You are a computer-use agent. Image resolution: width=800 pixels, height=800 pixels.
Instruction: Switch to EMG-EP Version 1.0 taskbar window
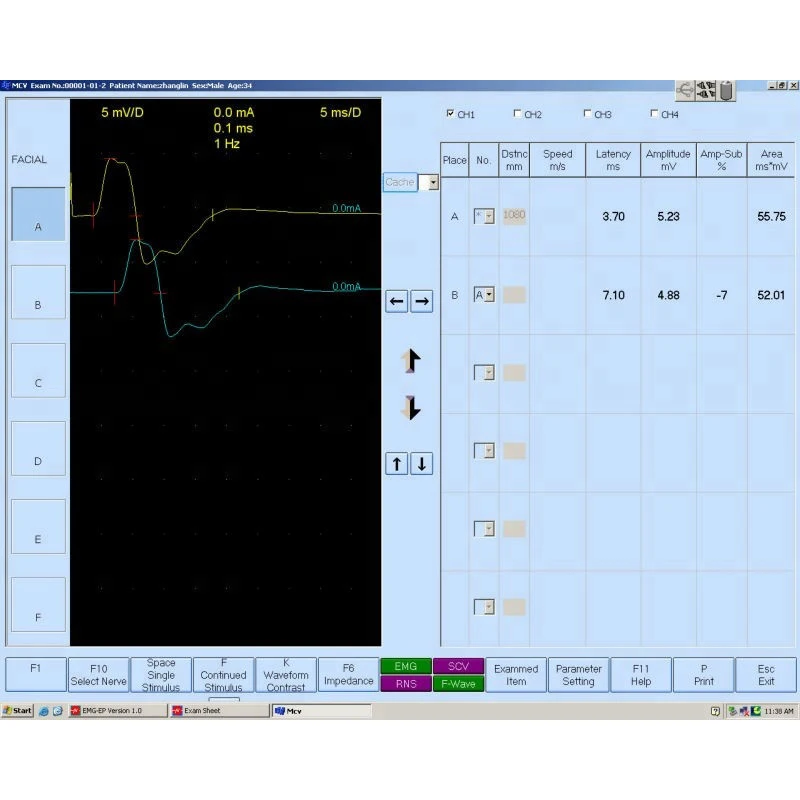118,711
